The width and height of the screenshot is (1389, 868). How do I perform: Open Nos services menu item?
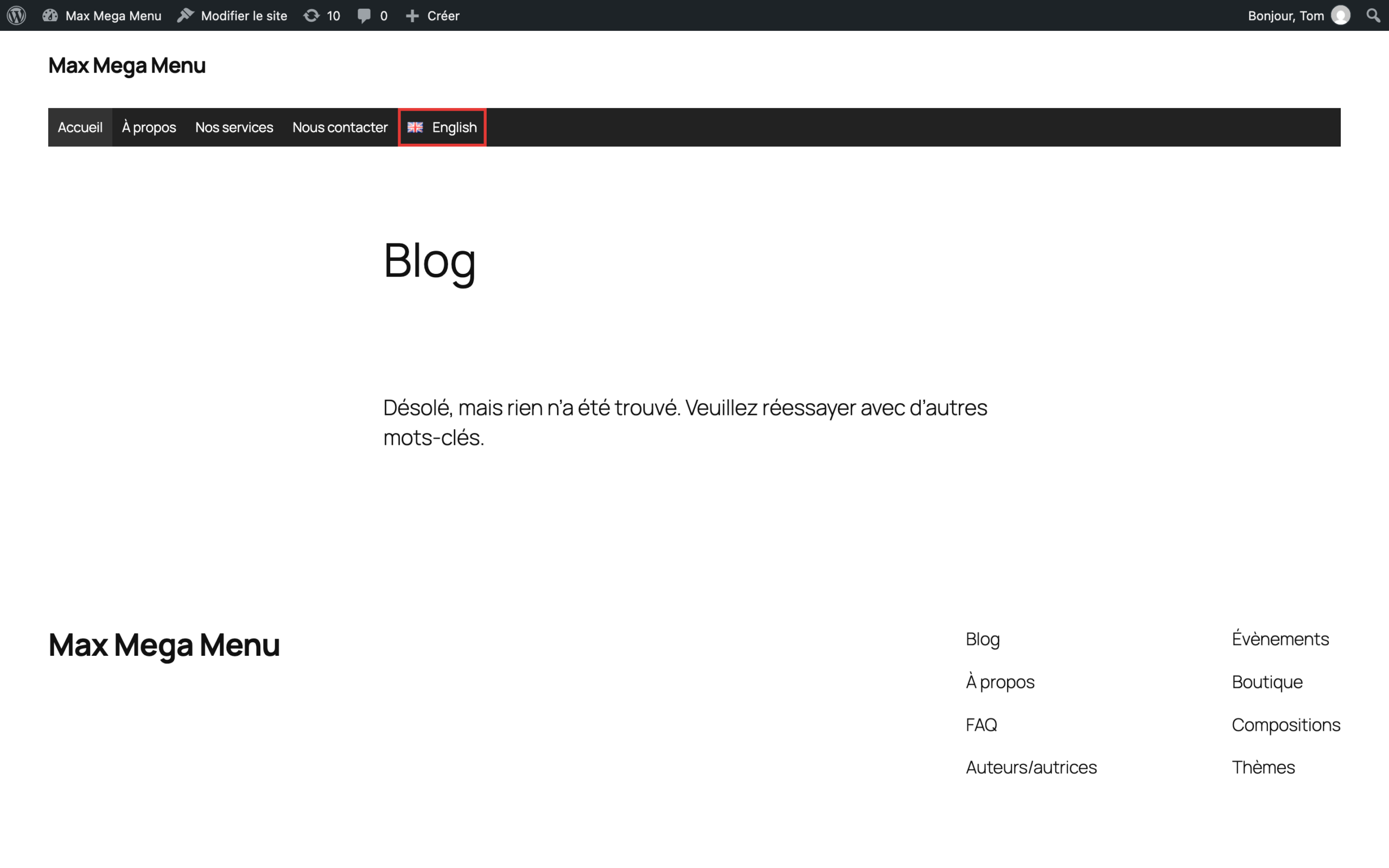(x=234, y=127)
